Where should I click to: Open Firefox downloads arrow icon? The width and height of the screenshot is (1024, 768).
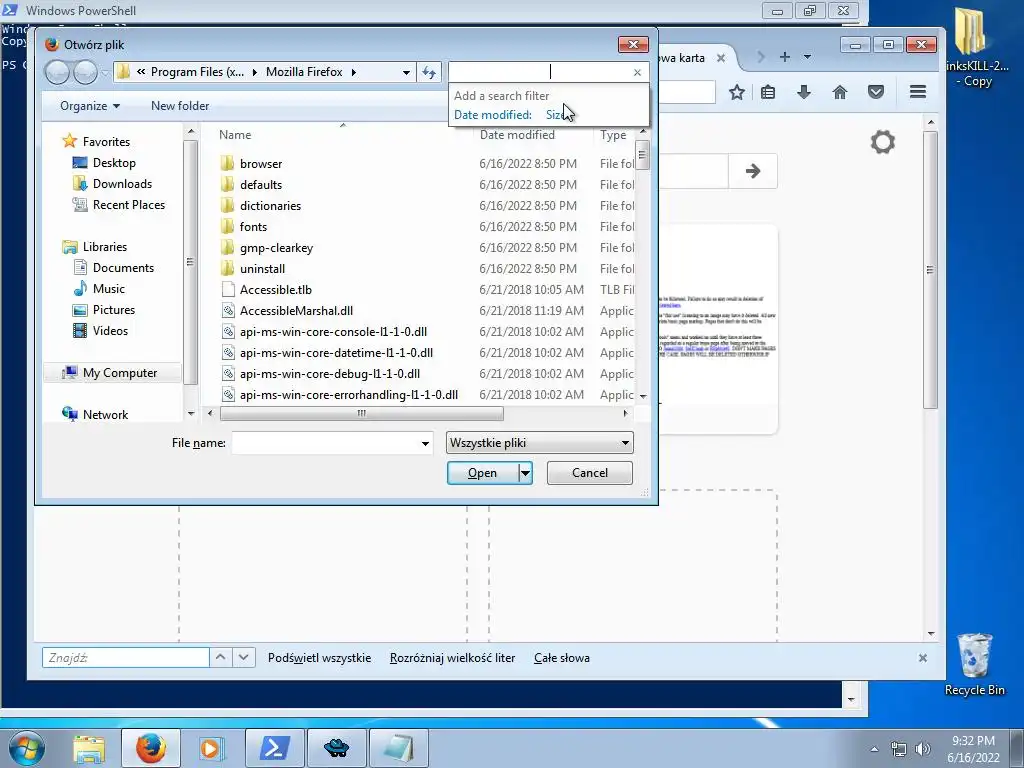point(804,92)
